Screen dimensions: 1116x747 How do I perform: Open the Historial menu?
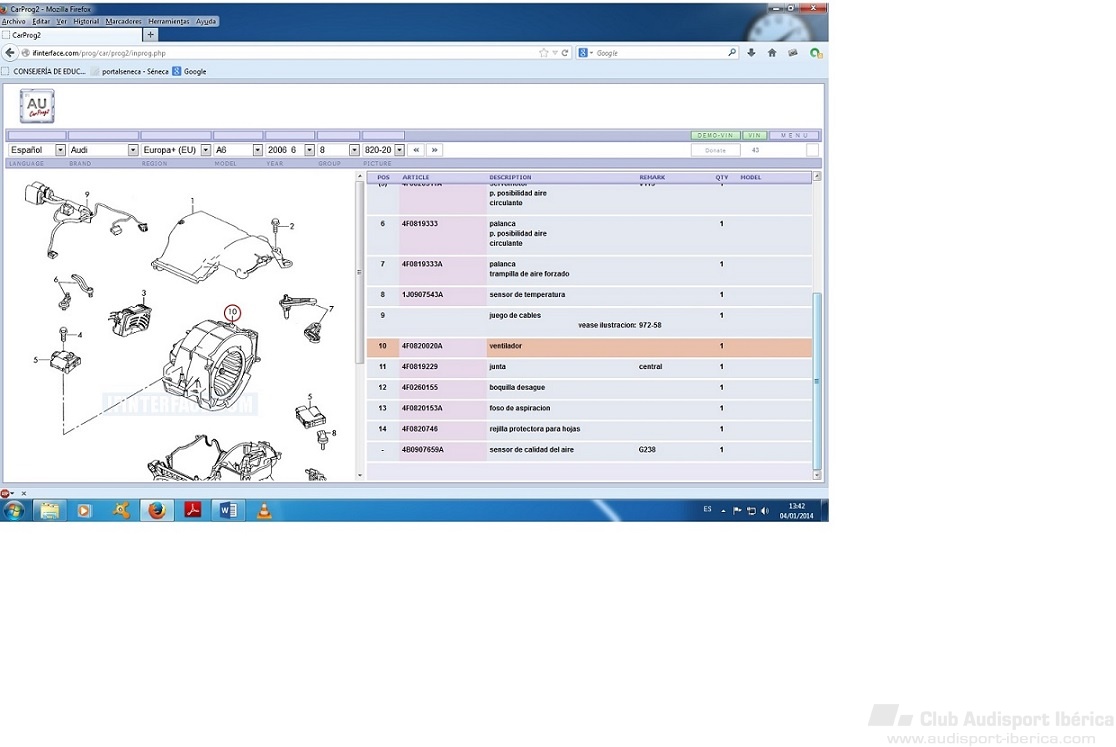pos(86,21)
